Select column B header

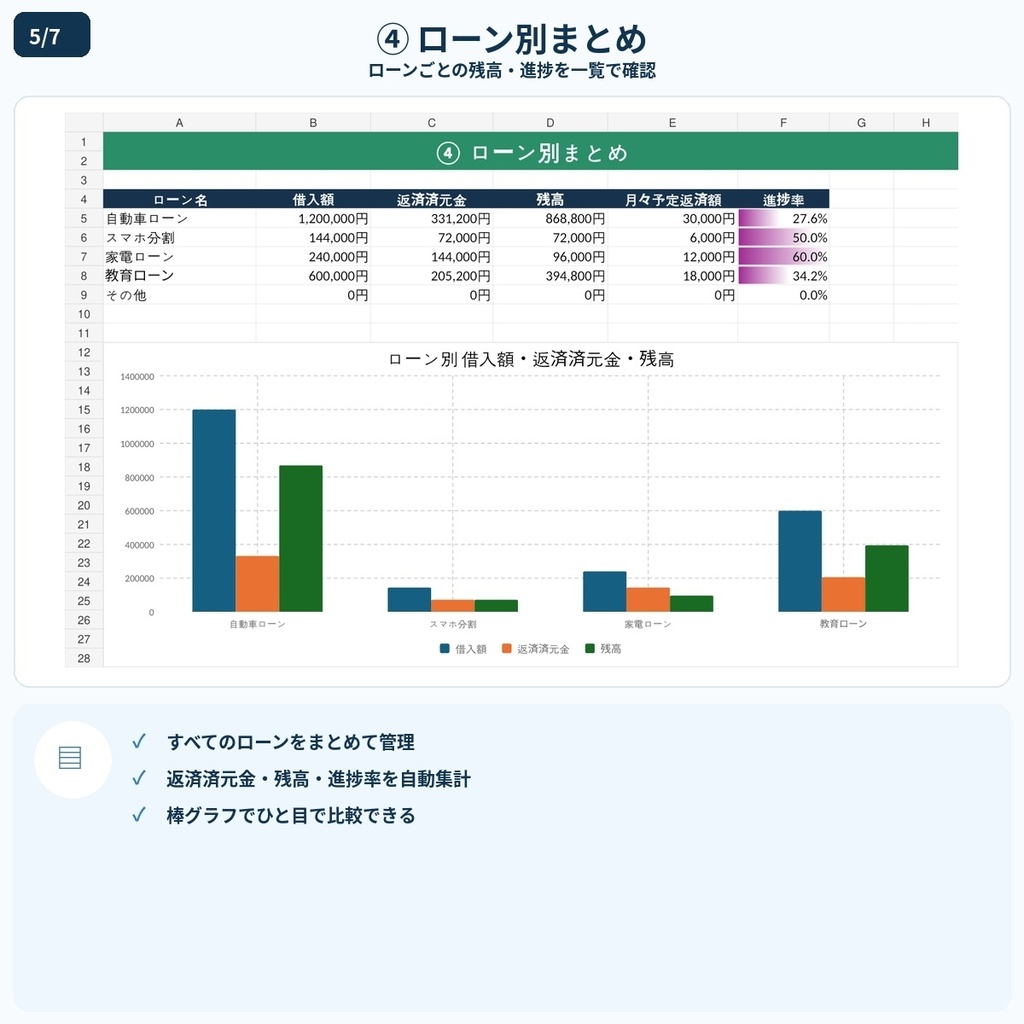313,122
